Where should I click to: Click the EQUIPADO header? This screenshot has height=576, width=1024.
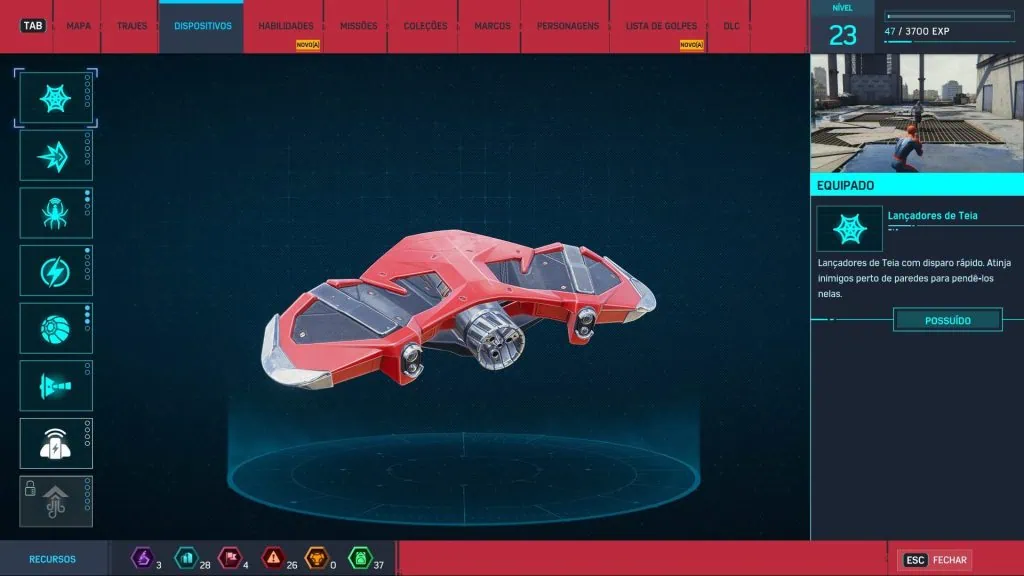[917, 185]
